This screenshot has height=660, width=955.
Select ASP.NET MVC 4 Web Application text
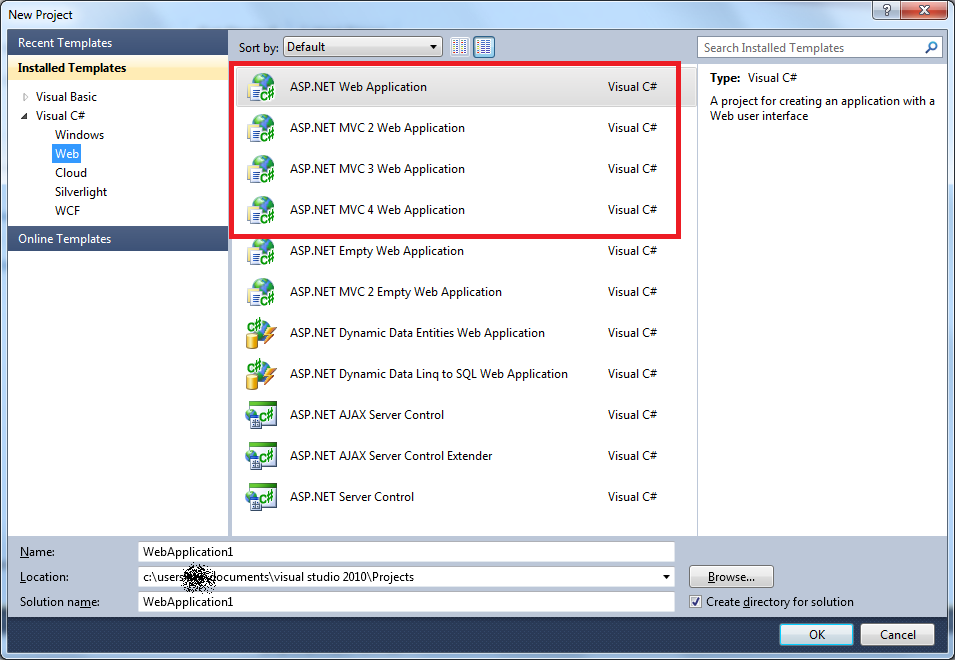[377, 210]
